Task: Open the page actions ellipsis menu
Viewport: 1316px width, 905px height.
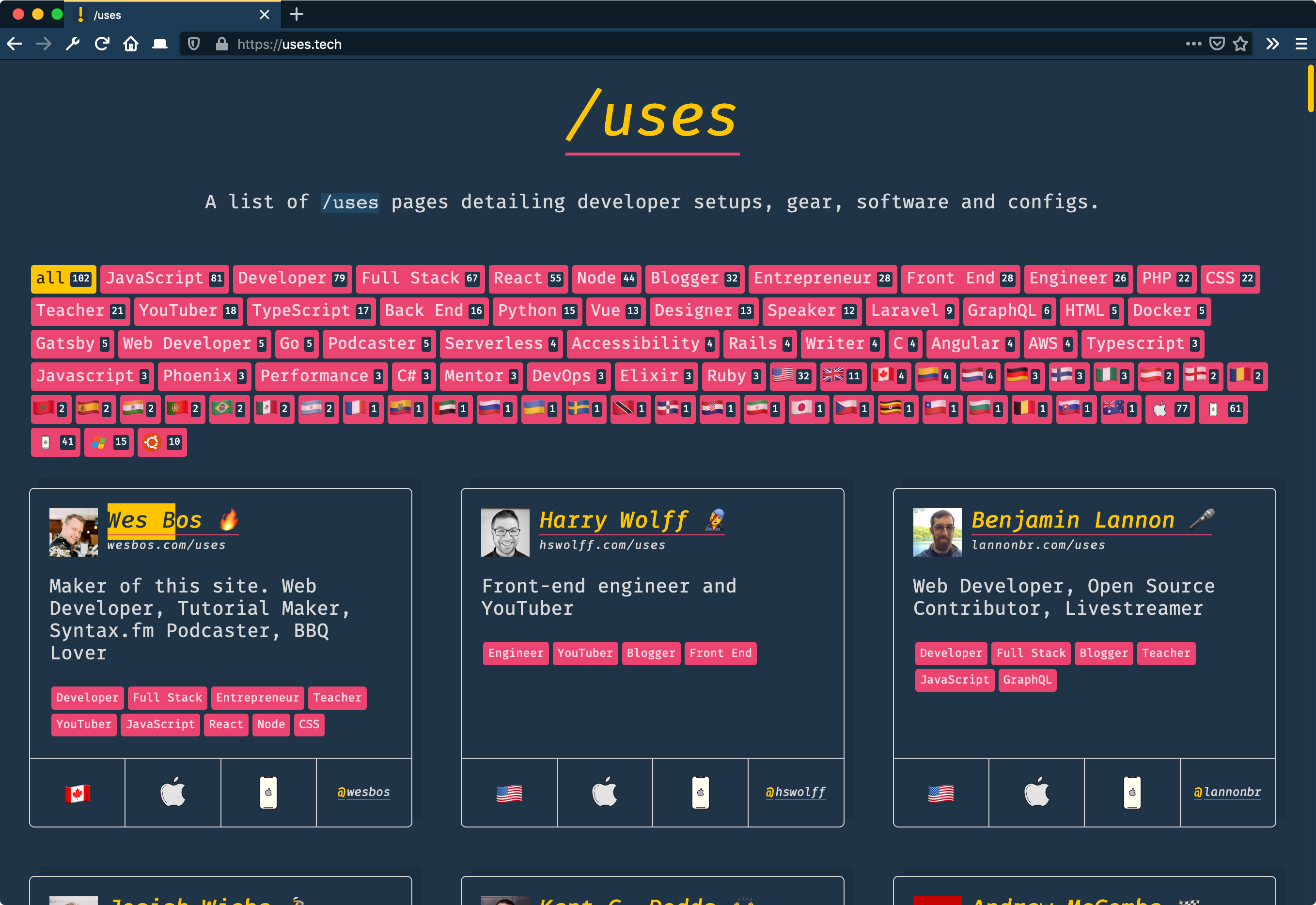Action: tap(1193, 44)
